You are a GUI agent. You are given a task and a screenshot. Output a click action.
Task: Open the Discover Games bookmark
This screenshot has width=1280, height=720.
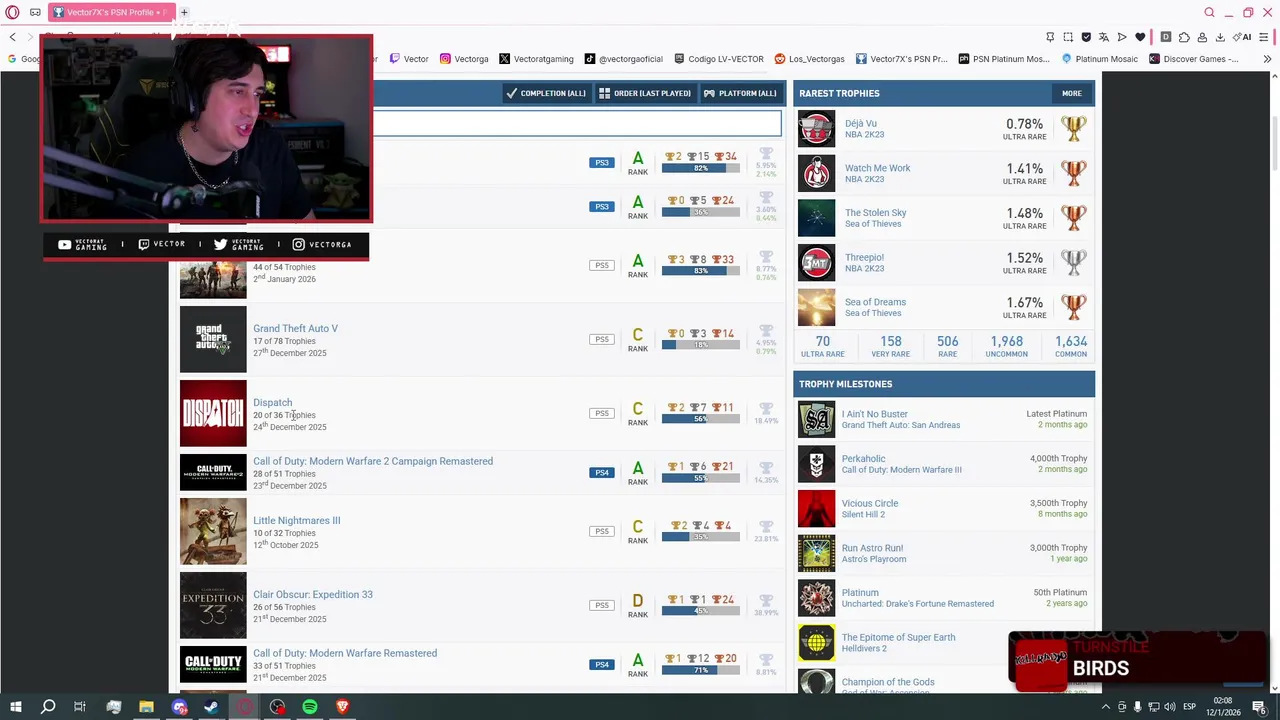[1193, 59]
